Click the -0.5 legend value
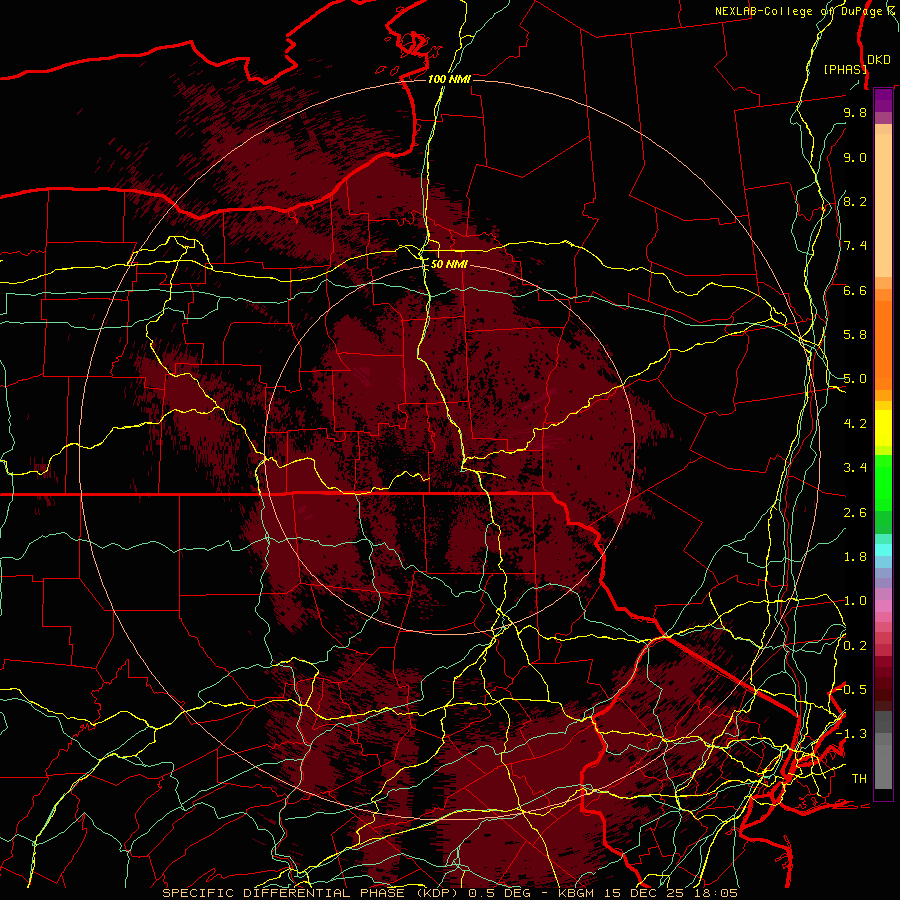 [853, 690]
